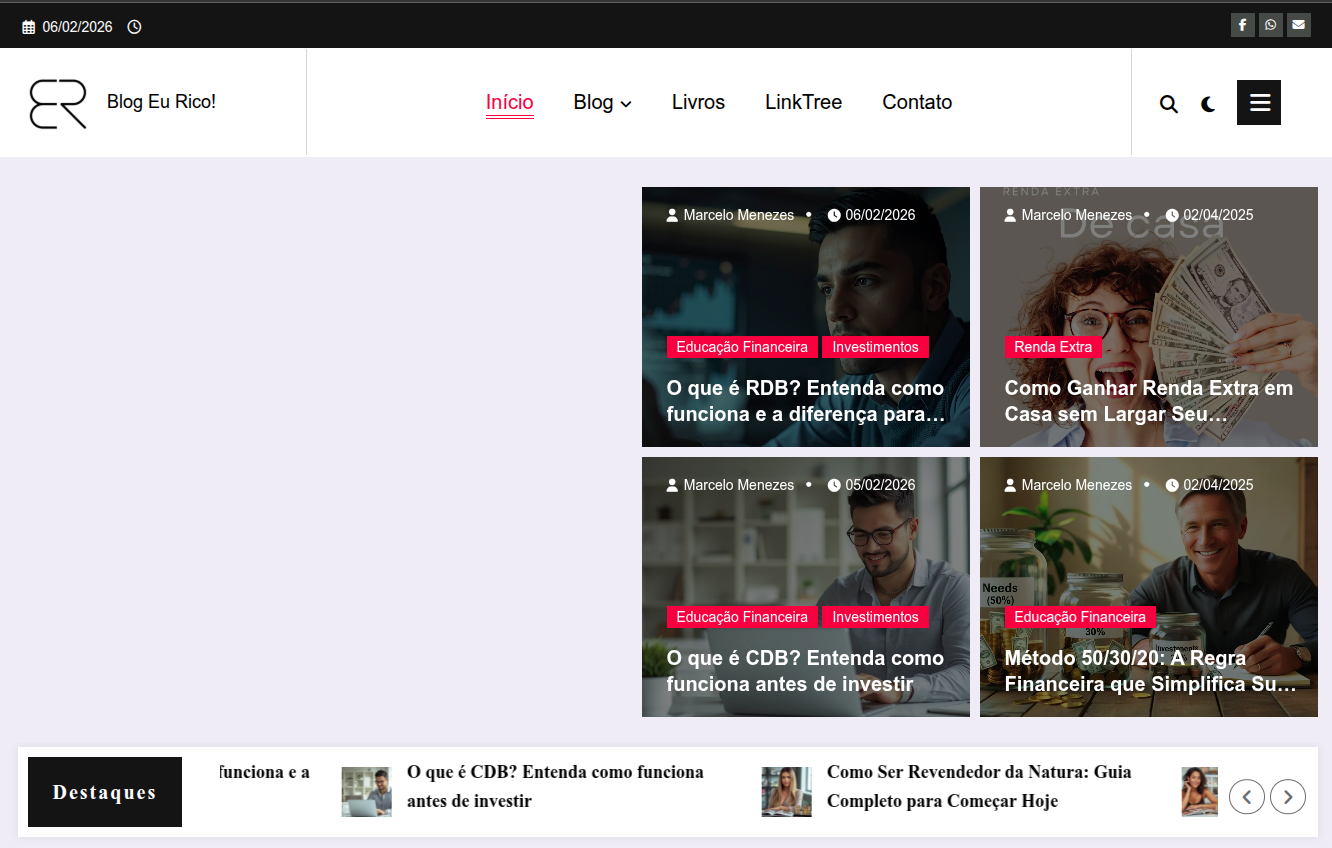Viewport: 1332px width, 848px height.
Task: Click the Renda Extra category tag
Action: point(1052,347)
